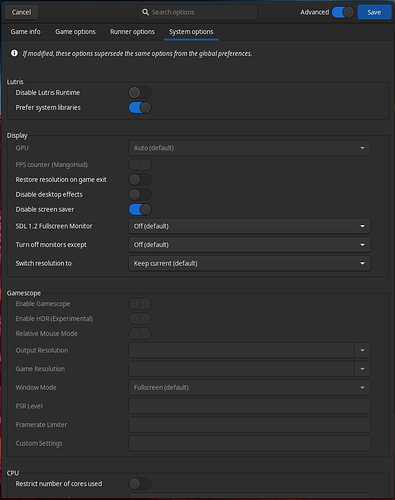Image resolution: width=395 pixels, height=500 pixels.
Task: Toggle the Advanced switch off
Action: click(x=343, y=12)
